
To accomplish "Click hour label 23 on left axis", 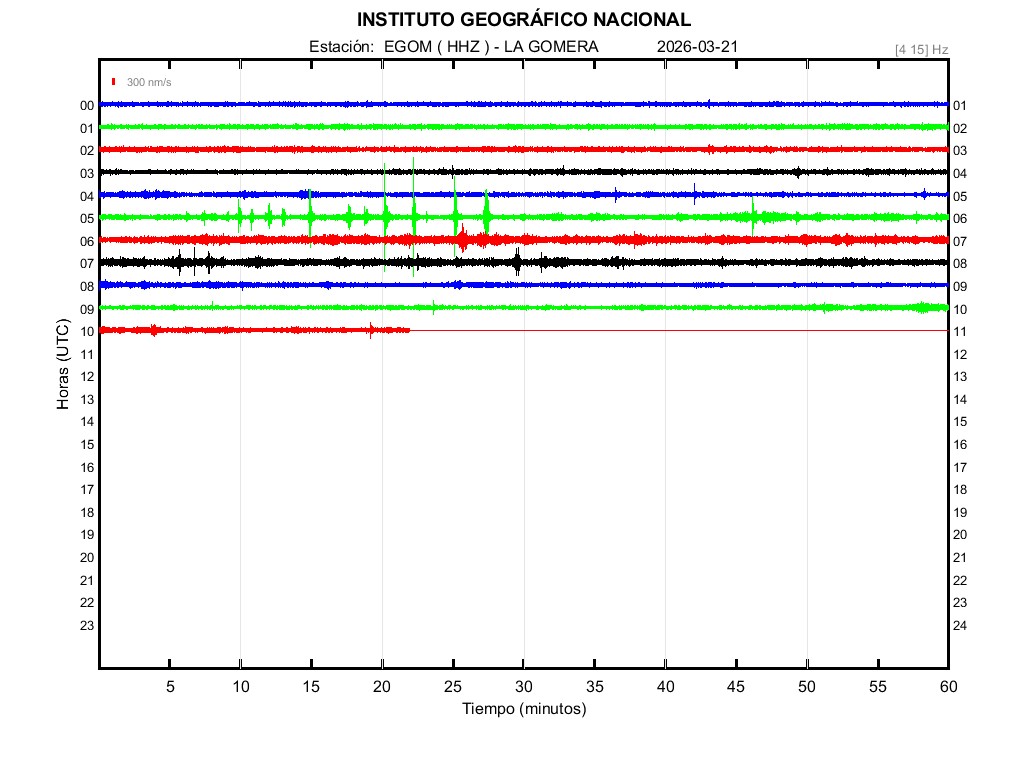I will pos(87,626).
